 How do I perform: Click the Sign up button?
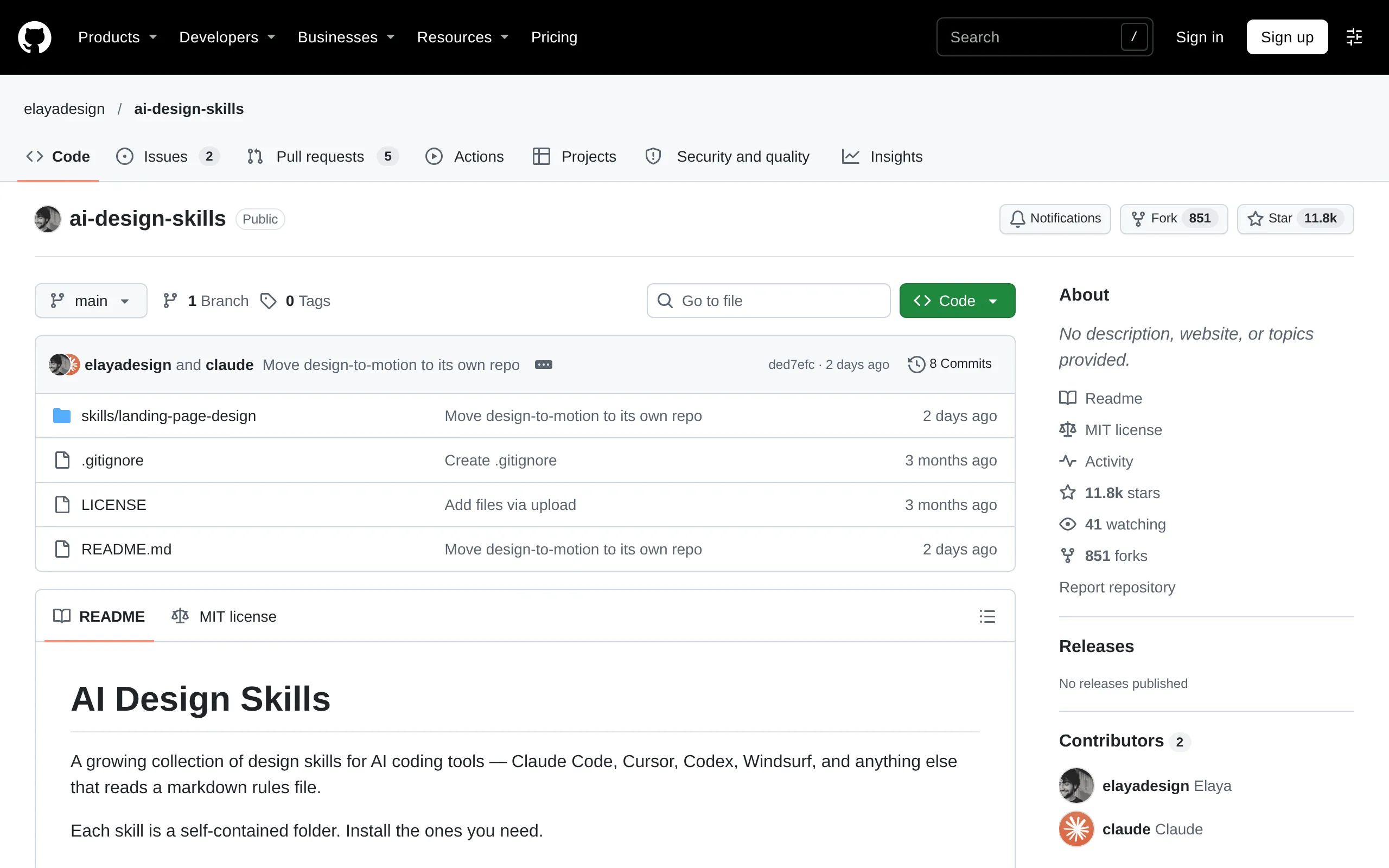pos(1287,37)
